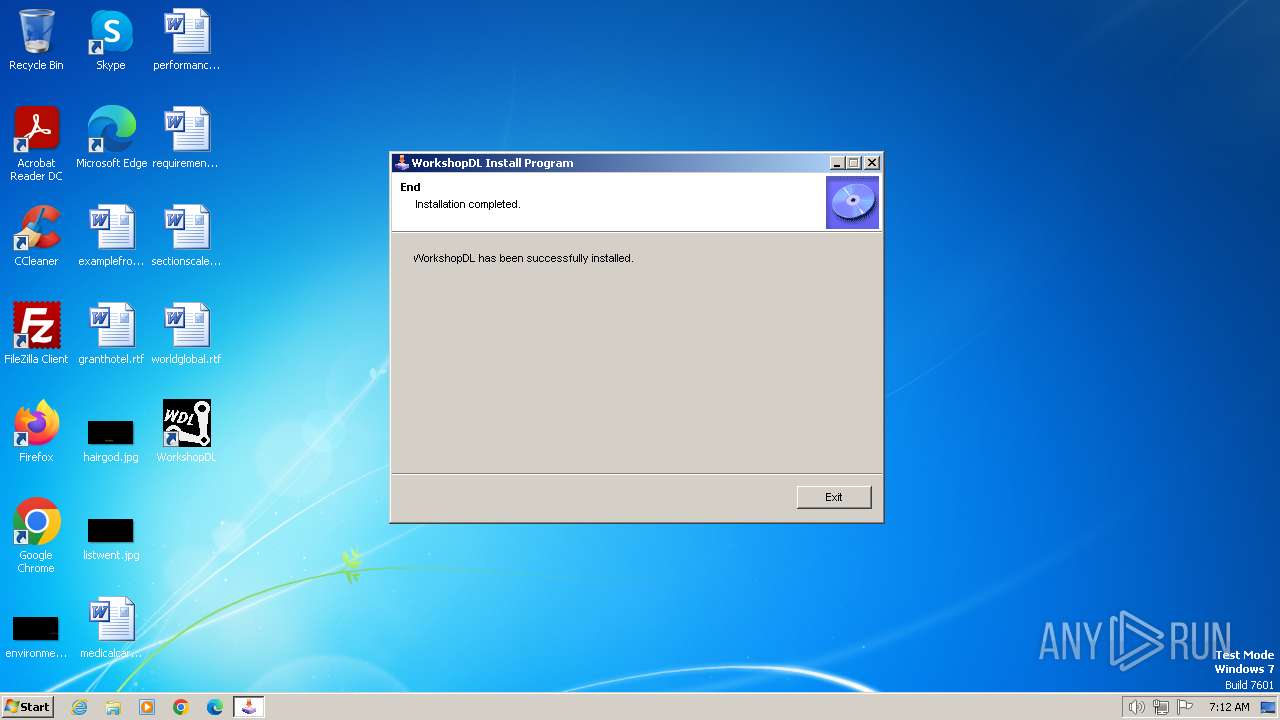Click the 'End' heading in installer
This screenshot has width=1280, height=720.
(410, 187)
